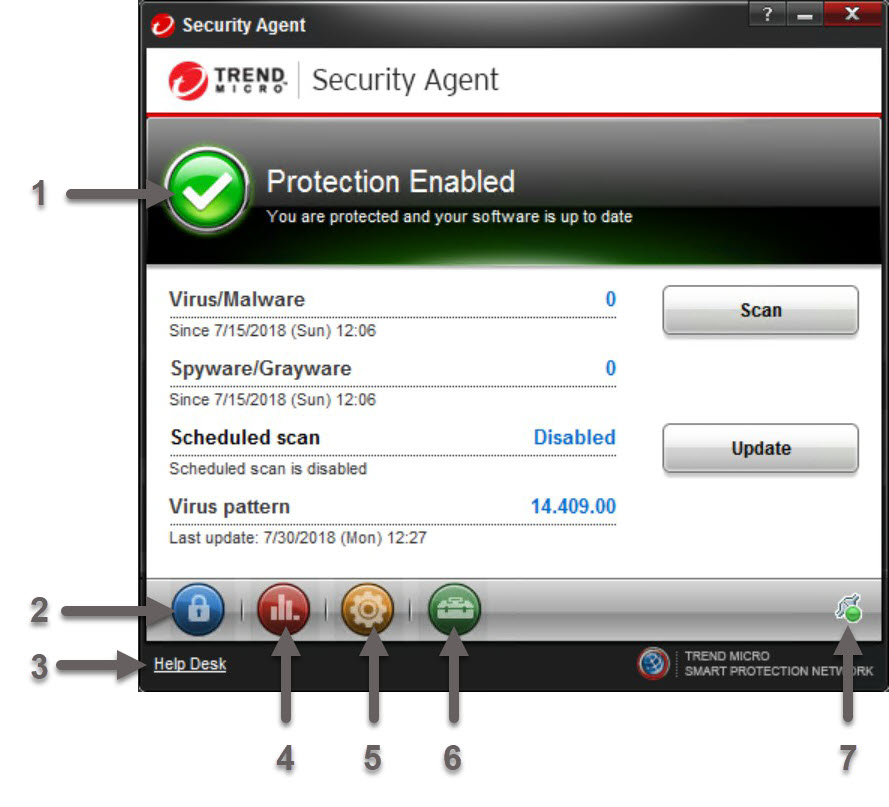The width and height of the screenshot is (889, 807).
Task: Click the Virus/Malware count of 0
Action: pos(610,299)
